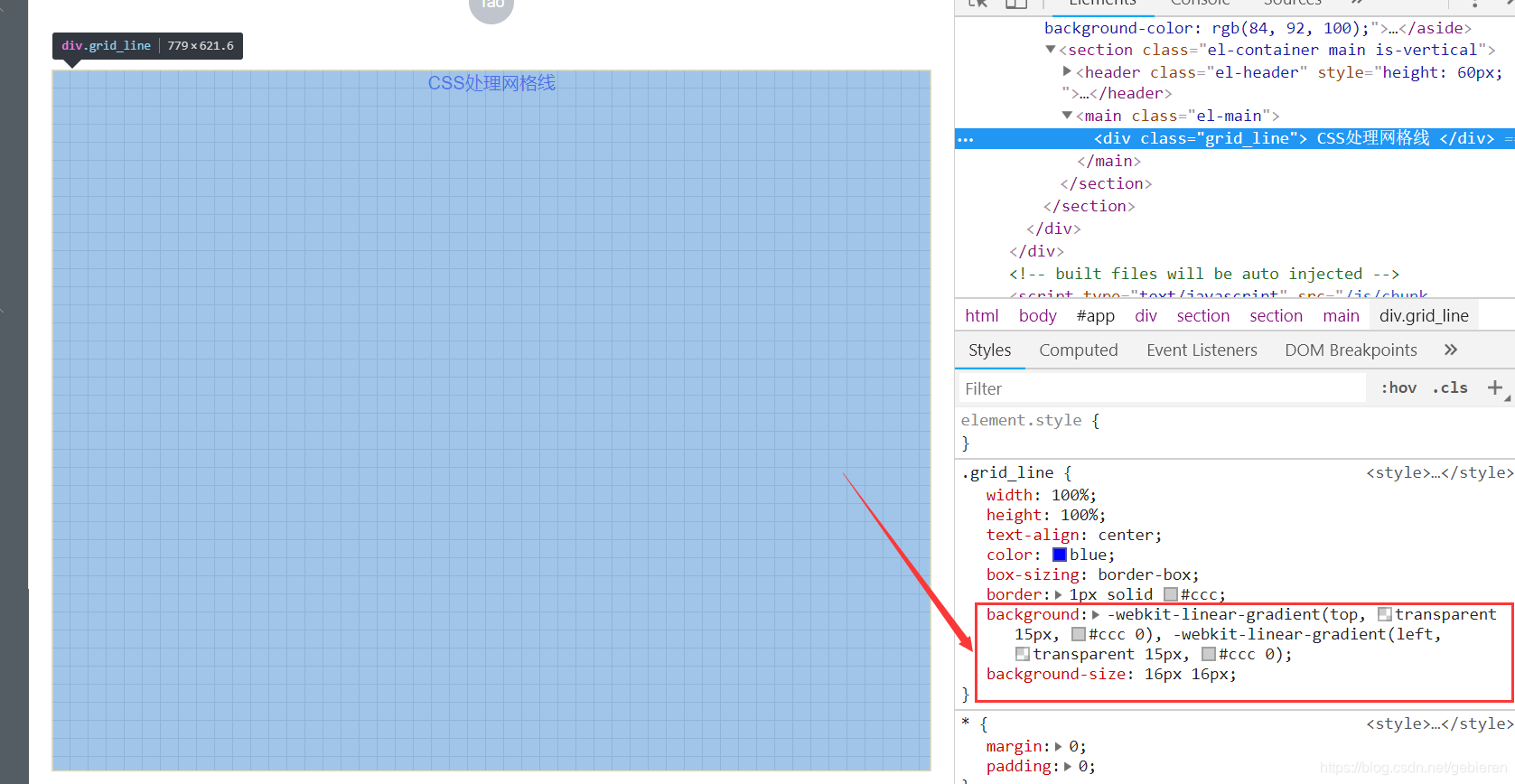Open the Event Listeners tab
Image resolution: width=1515 pixels, height=784 pixels.
[1202, 350]
